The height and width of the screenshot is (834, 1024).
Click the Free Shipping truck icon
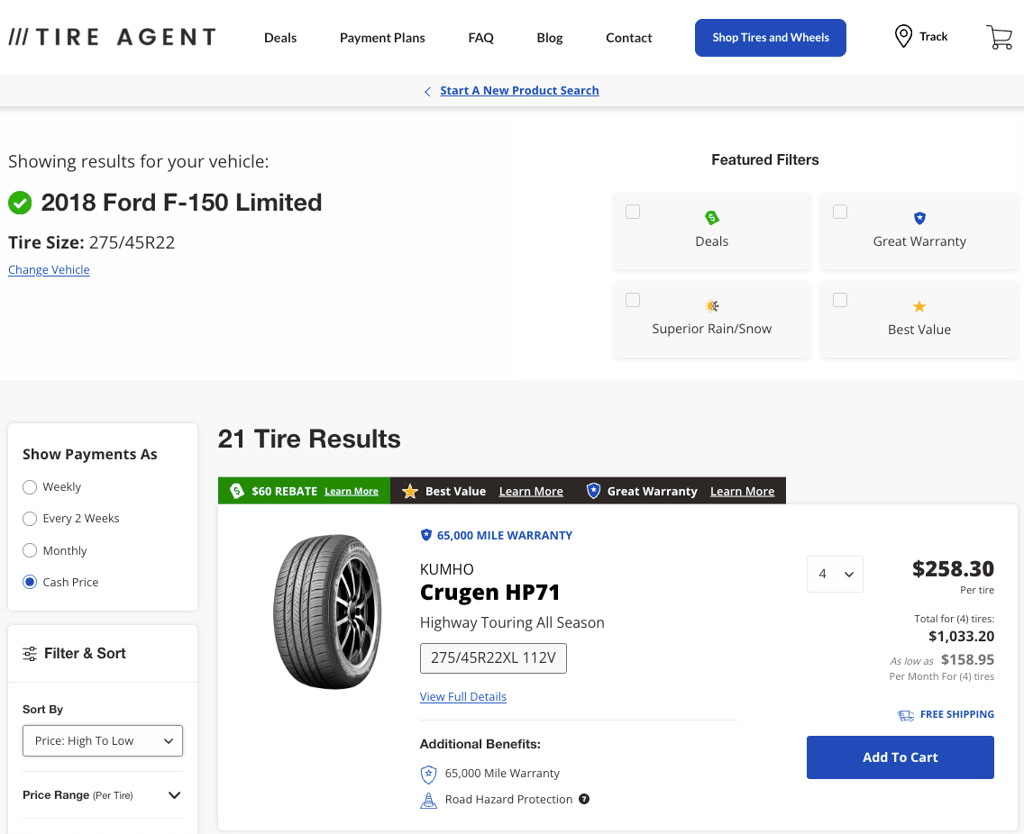(x=904, y=714)
